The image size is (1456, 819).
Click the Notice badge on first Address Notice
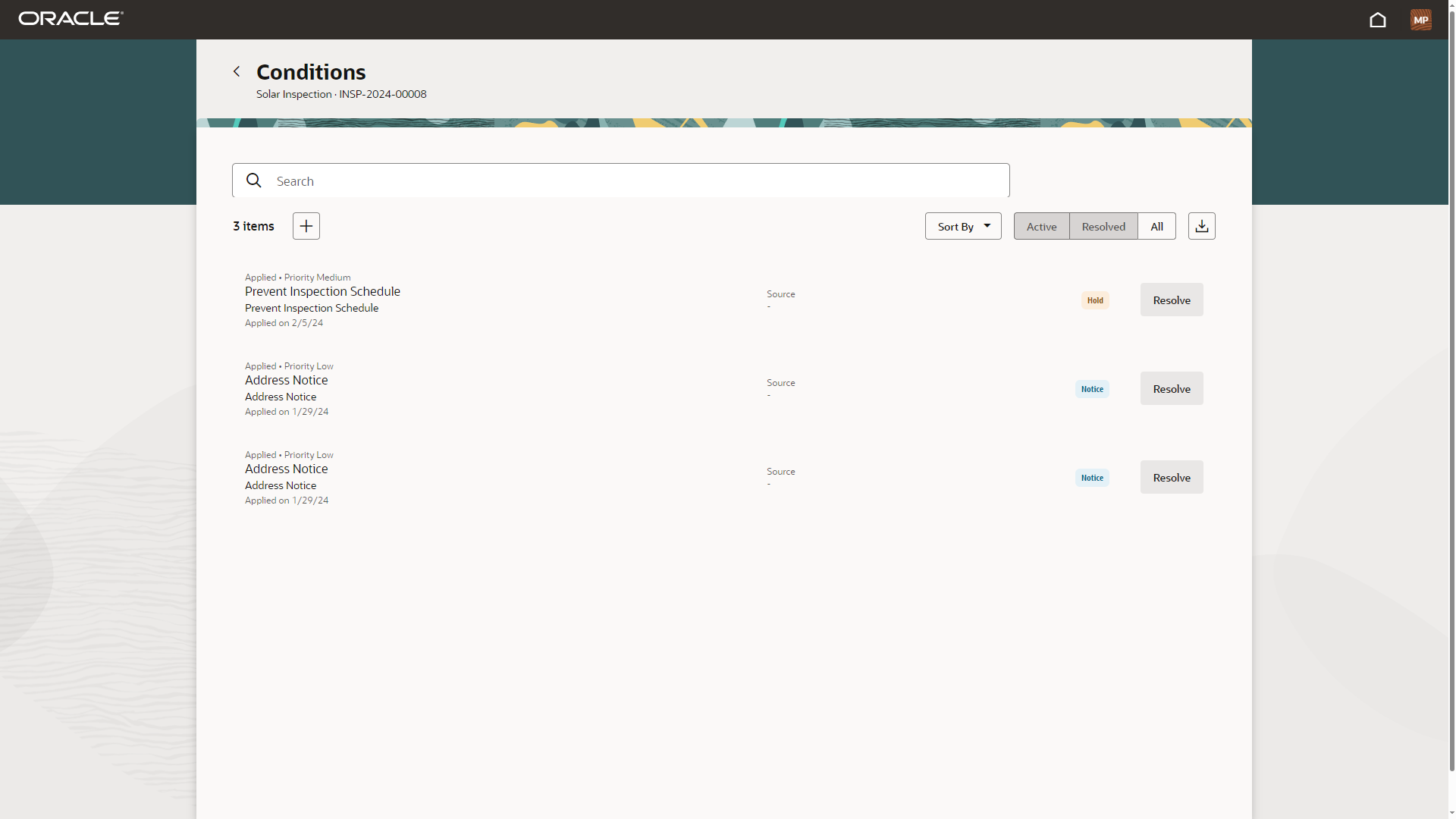pos(1091,388)
